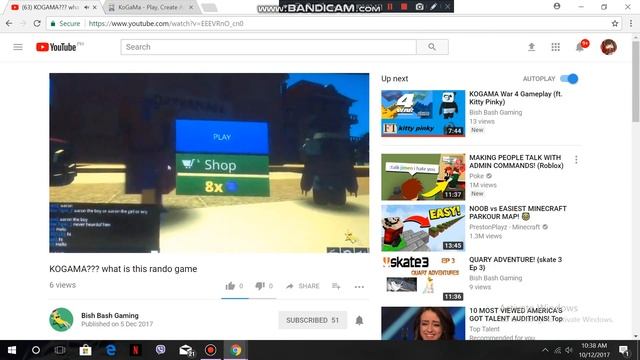Open the Action Center notifications icon

624,350
